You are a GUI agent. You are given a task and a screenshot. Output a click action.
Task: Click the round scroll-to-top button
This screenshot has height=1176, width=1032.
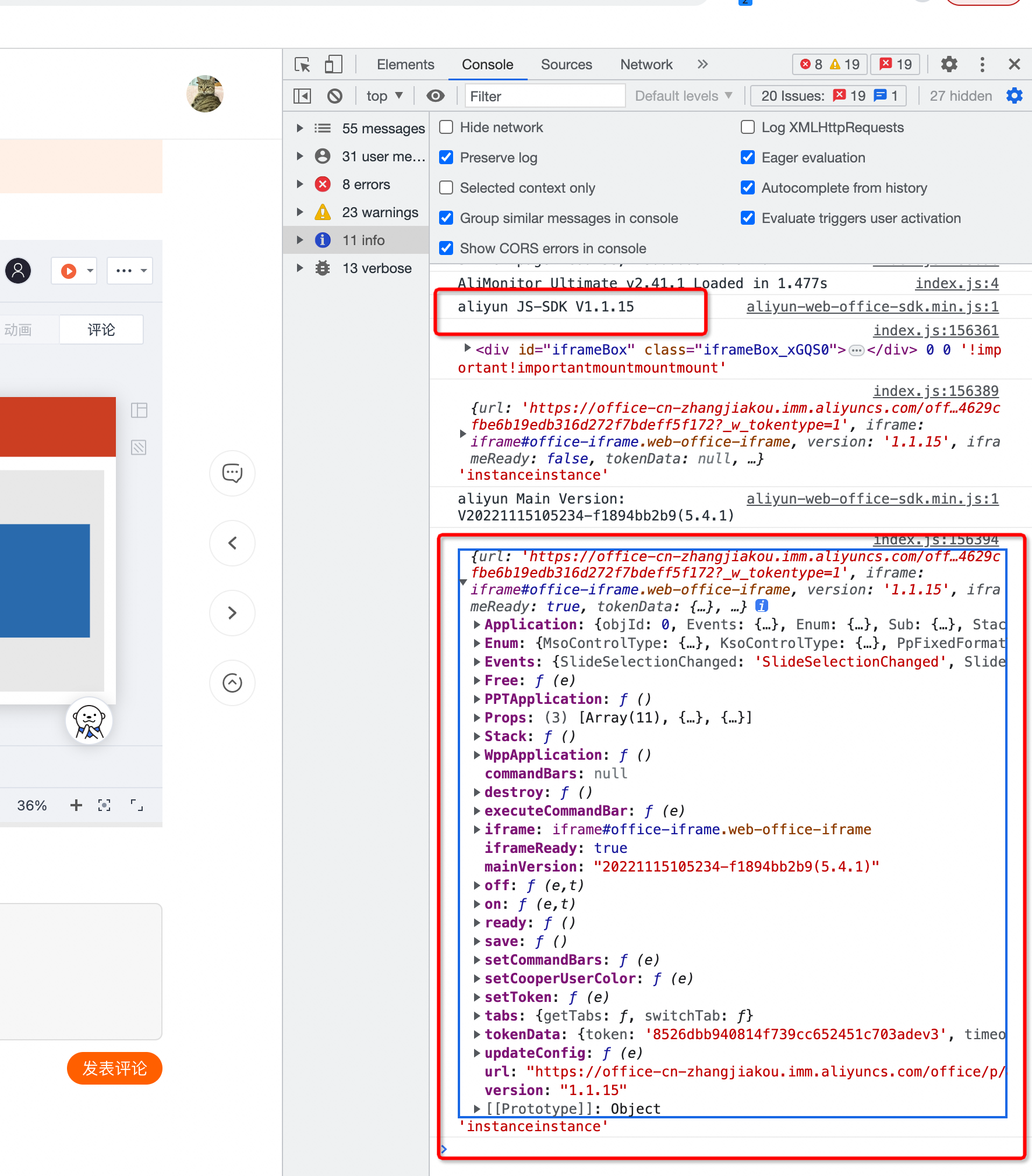point(232,683)
